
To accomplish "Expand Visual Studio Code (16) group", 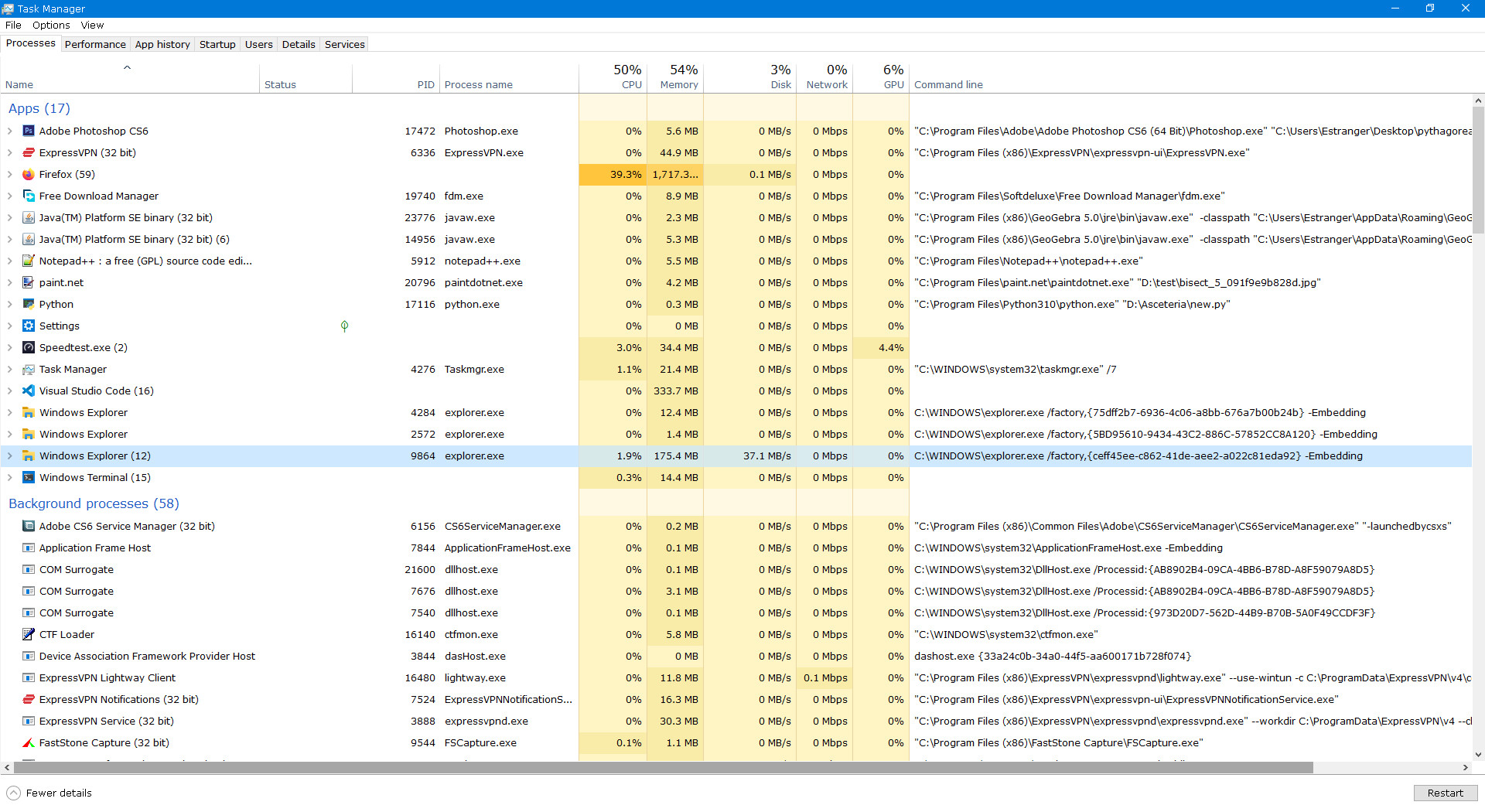I will [10, 391].
